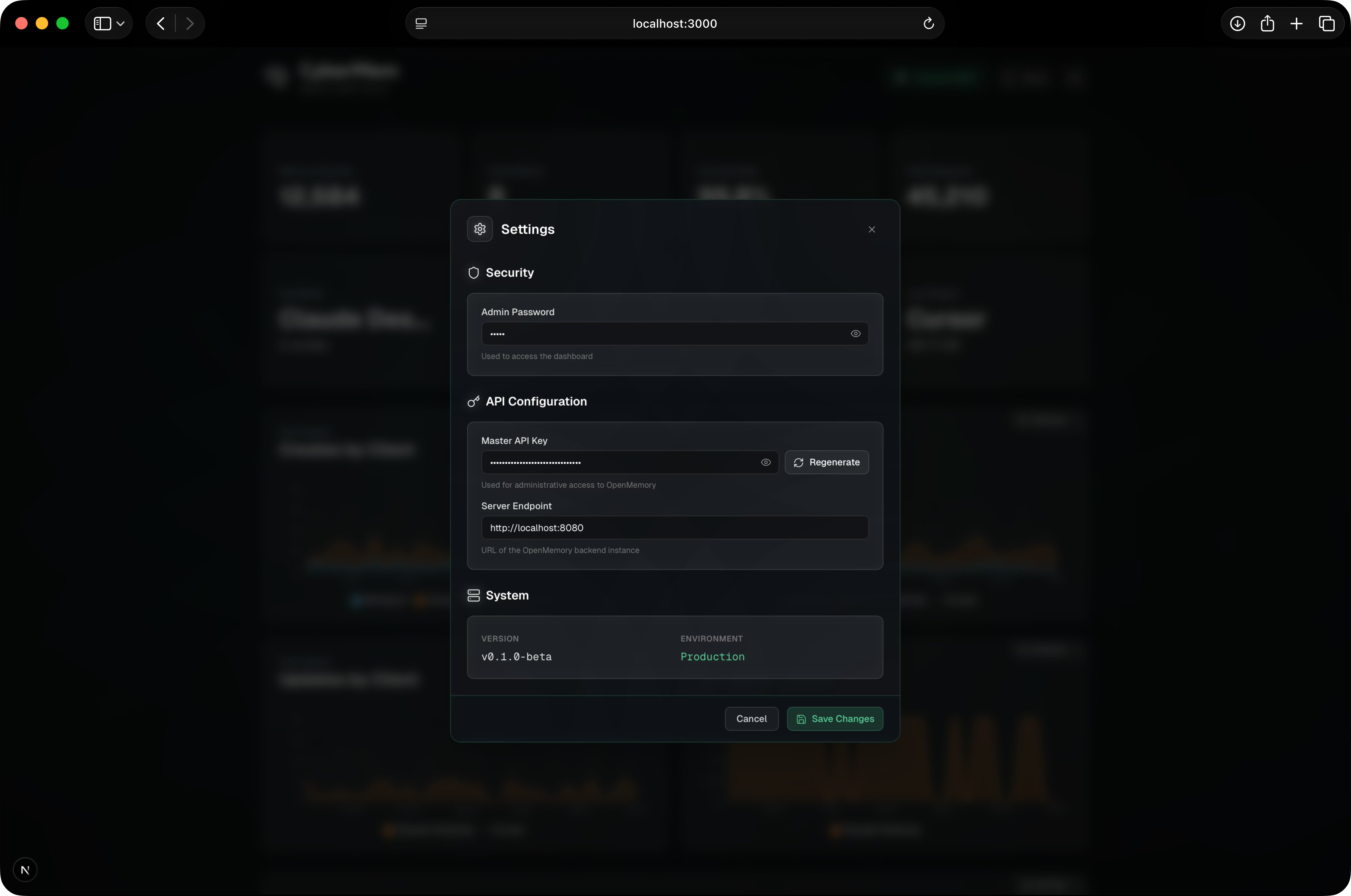This screenshot has height=896, width=1351.
Task: Show the Master API Key value
Action: [x=766, y=462]
